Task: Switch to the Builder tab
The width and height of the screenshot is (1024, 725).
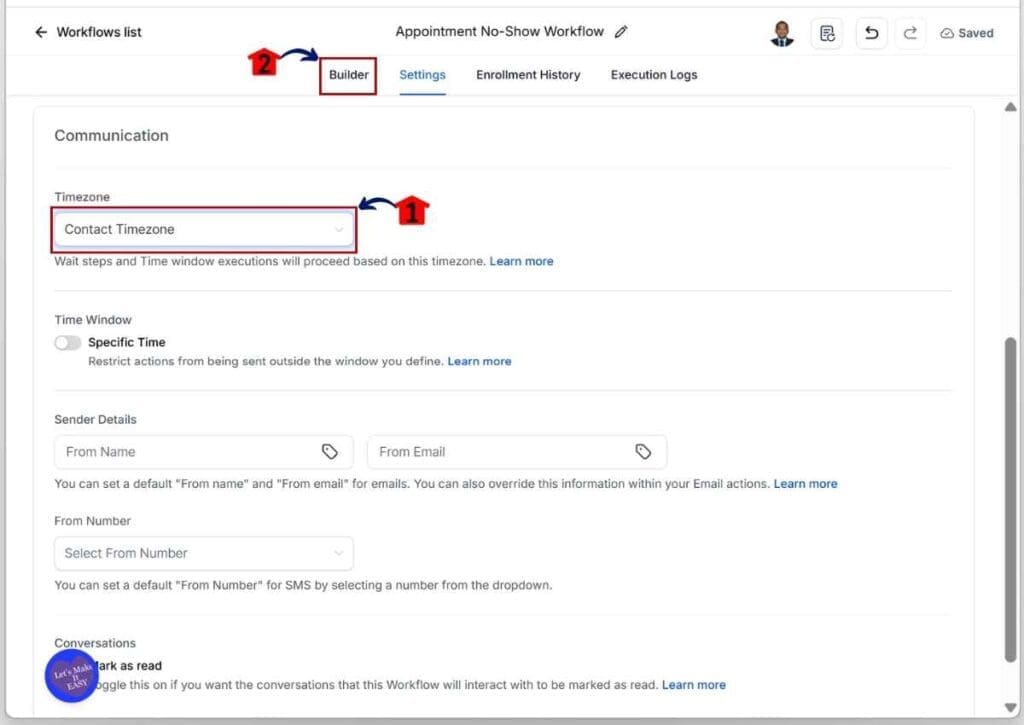Action: (x=349, y=75)
